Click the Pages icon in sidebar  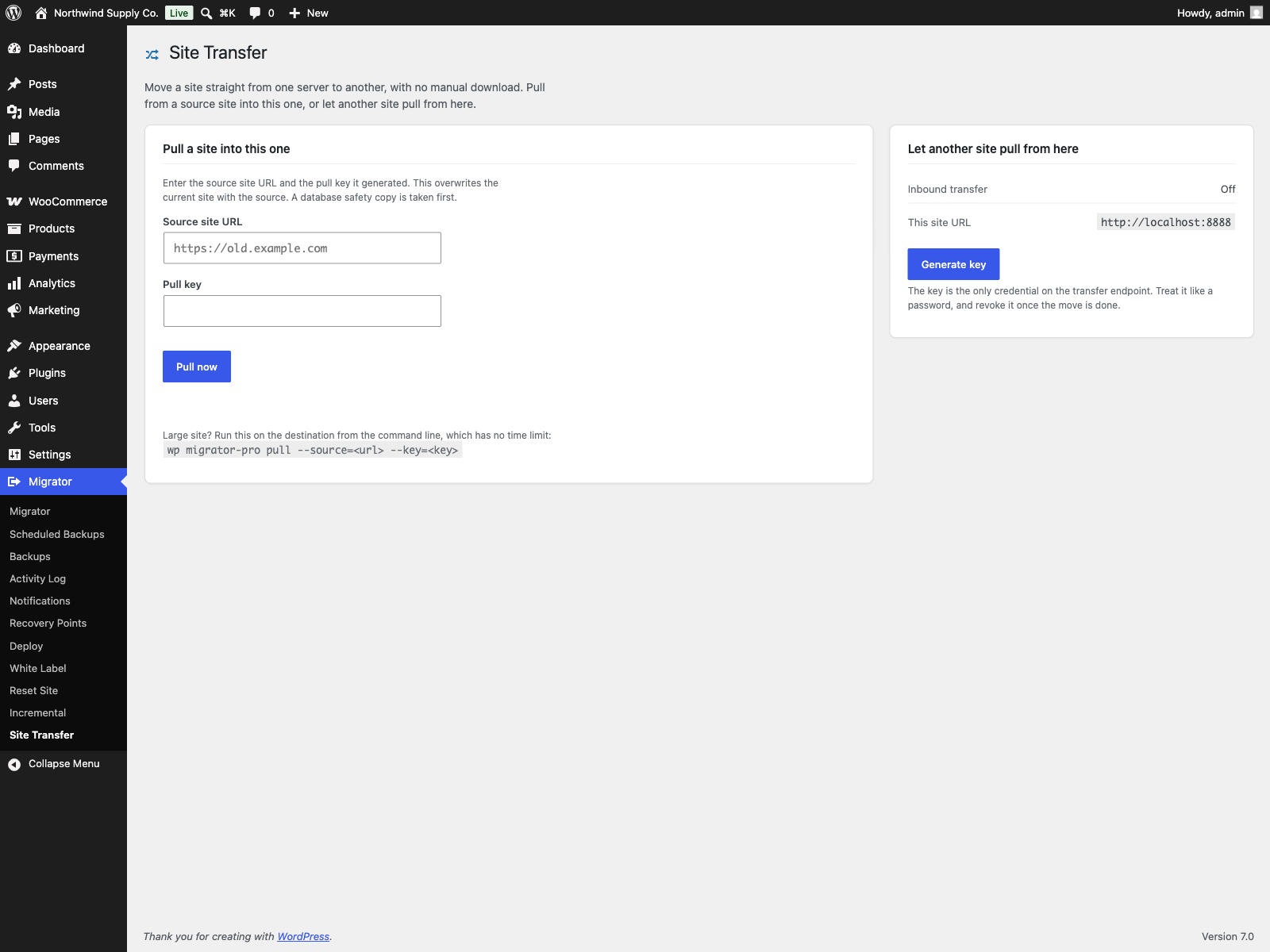14,139
